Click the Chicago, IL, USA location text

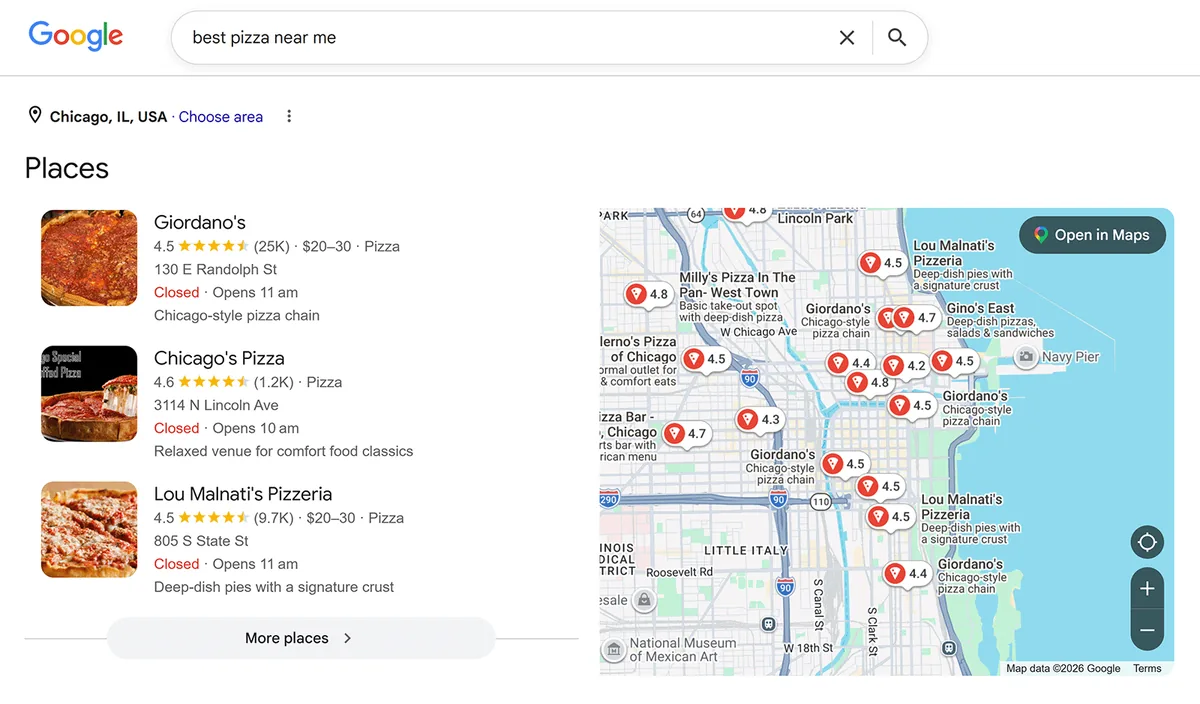[x=109, y=117]
